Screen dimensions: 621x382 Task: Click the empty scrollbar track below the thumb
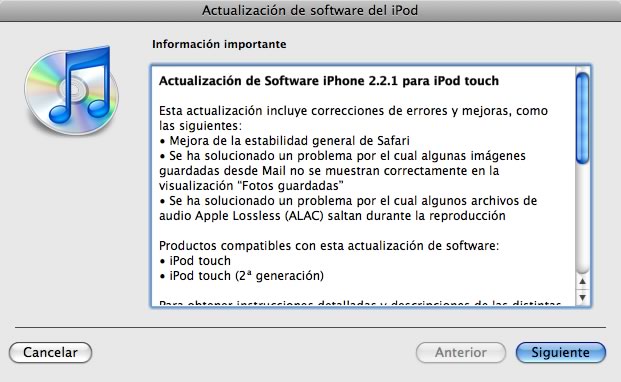(582, 218)
